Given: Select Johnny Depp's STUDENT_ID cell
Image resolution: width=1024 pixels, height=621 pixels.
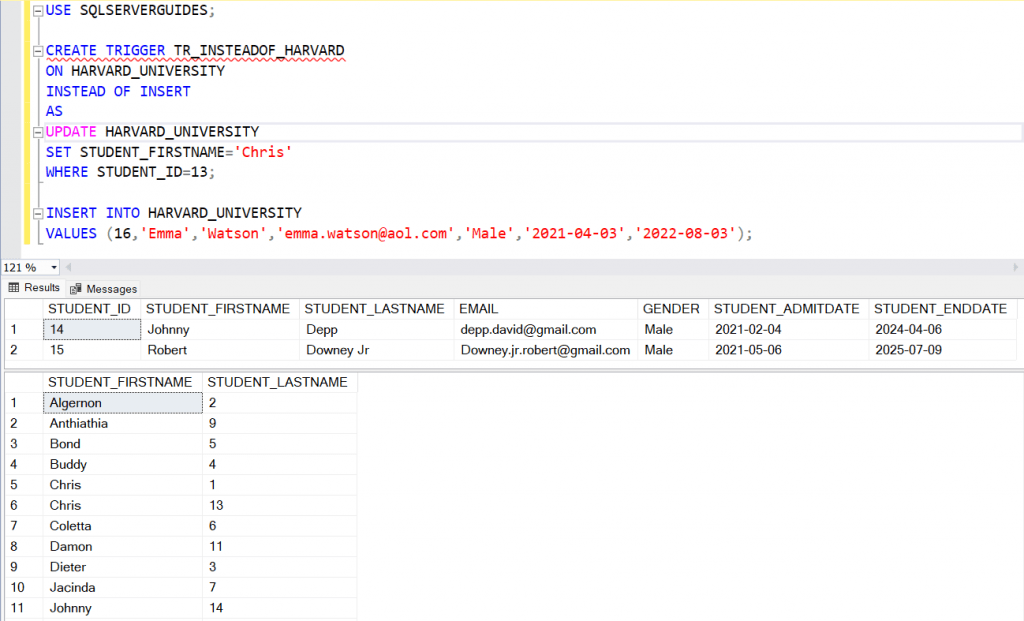Looking at the screenshot, I should (x=90, y=329).
